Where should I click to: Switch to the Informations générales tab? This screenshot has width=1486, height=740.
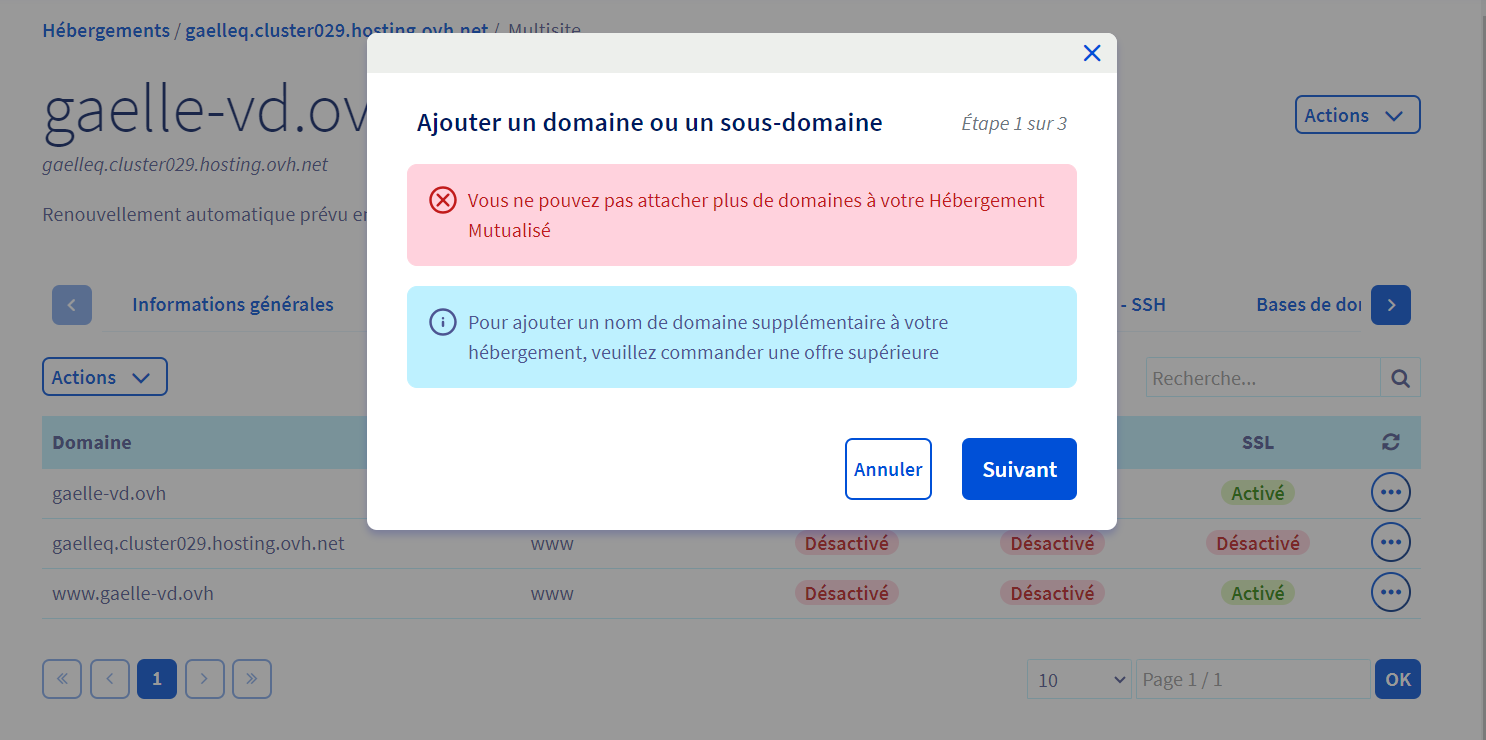tap(232, 305)
